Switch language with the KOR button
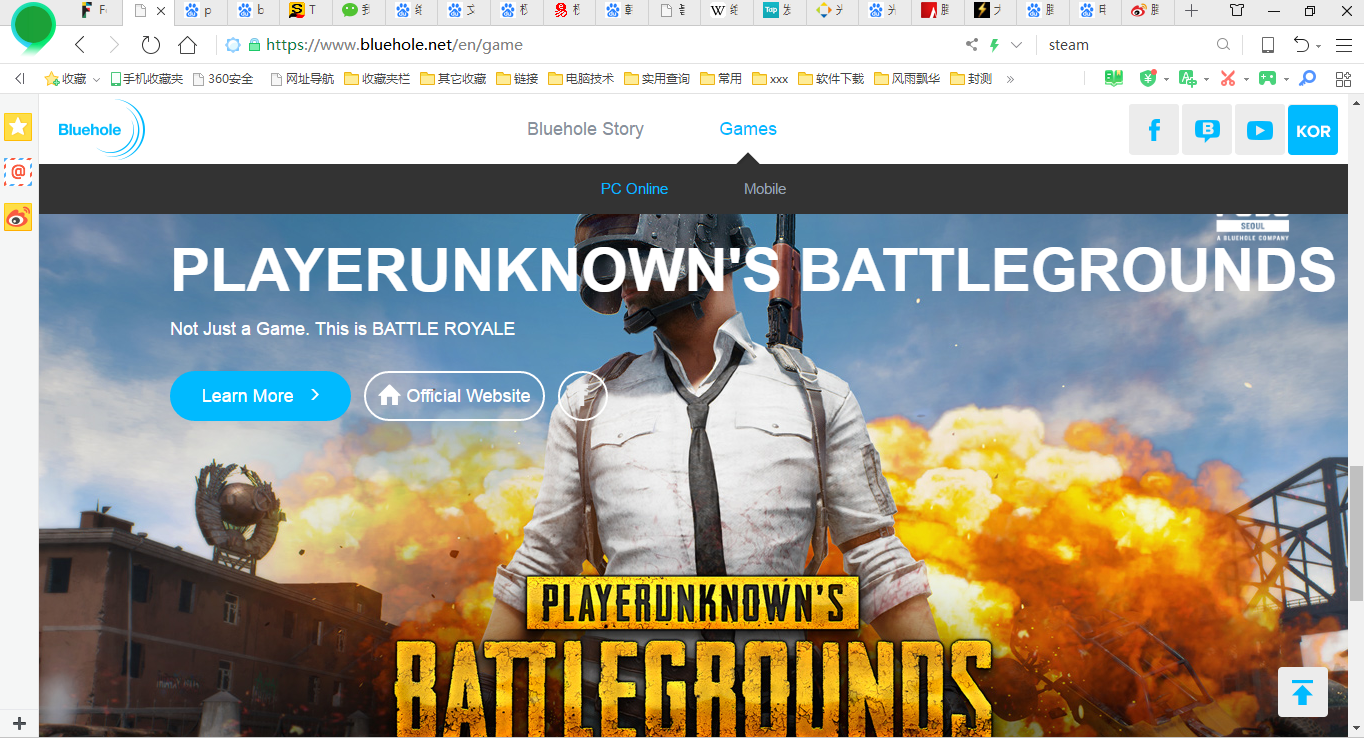Viewport: 1364px width, 739px height. point(1313,130)
